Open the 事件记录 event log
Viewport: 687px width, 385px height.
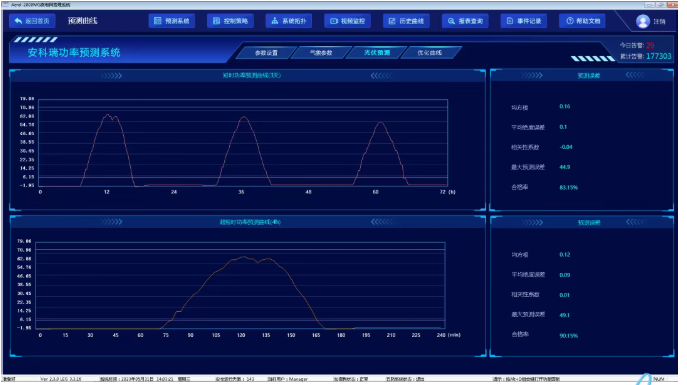[524, 21]
